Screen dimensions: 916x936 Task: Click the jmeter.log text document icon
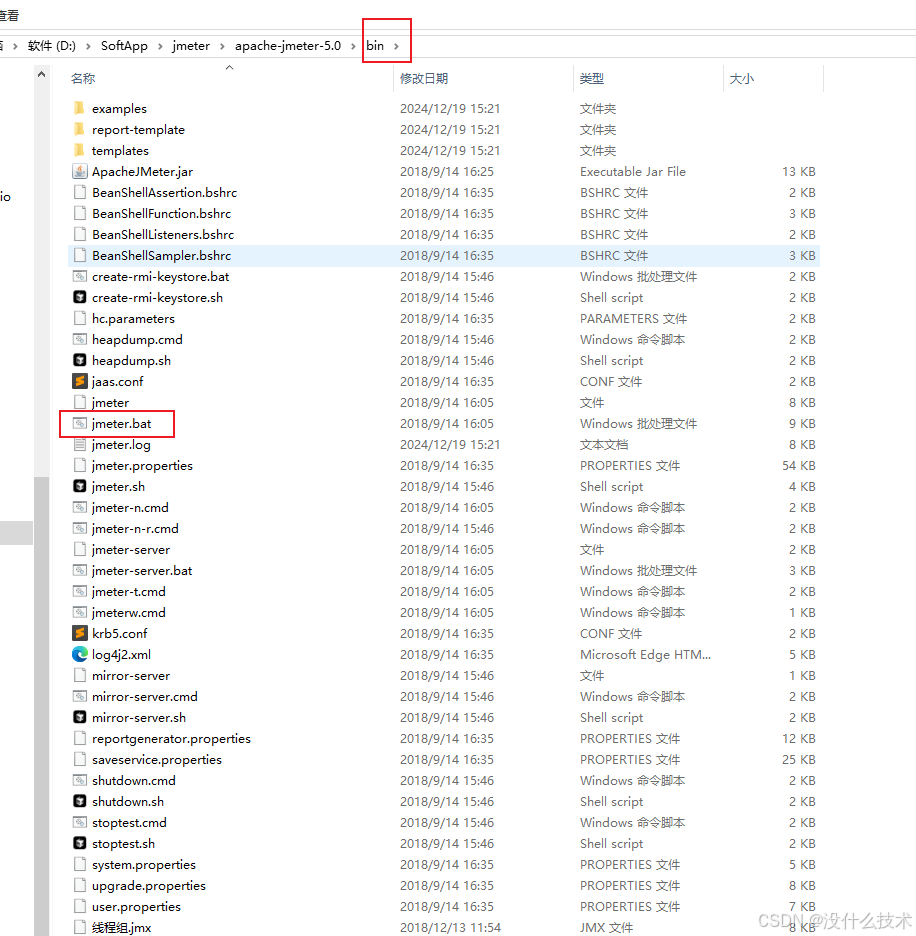pos(79,444)
